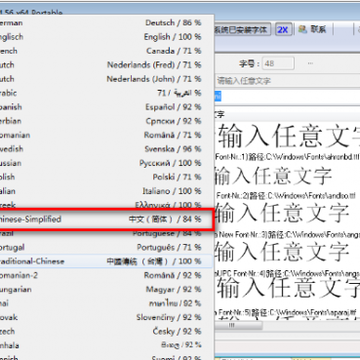Click the 联系 contact people icon
Image resolution: width=360 pixels, height=360 pixels.
[303, 29]
